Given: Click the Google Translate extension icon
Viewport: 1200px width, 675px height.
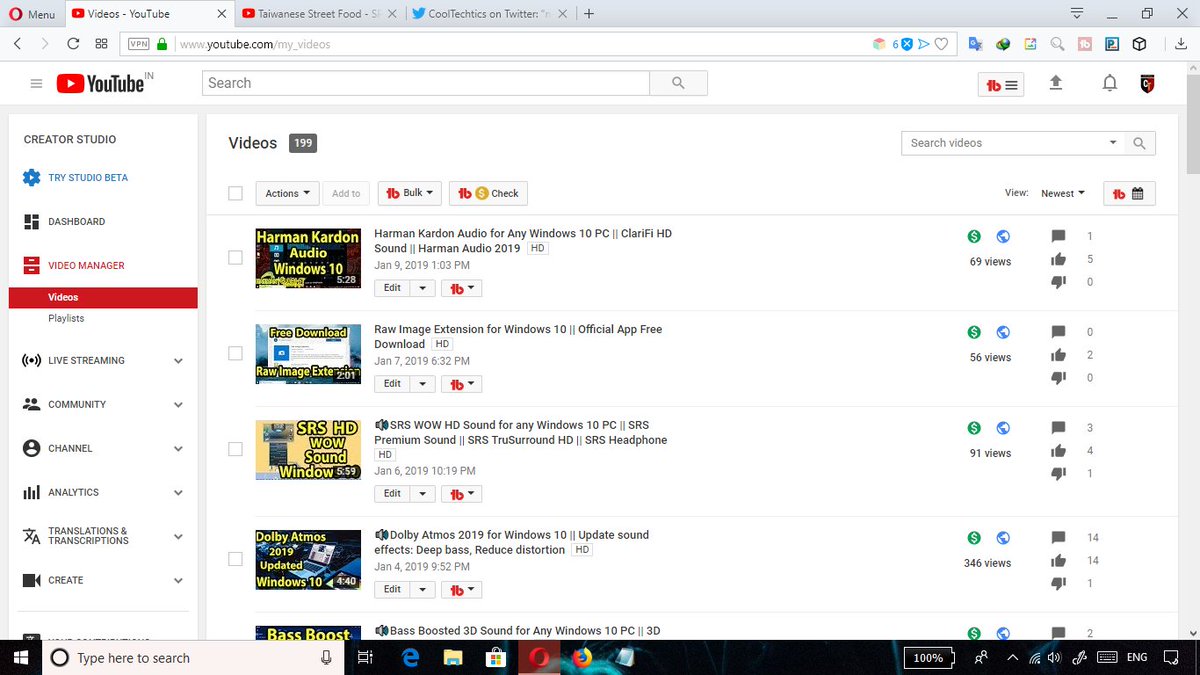Looking at the screenshot, I should [x=975, y=44].
